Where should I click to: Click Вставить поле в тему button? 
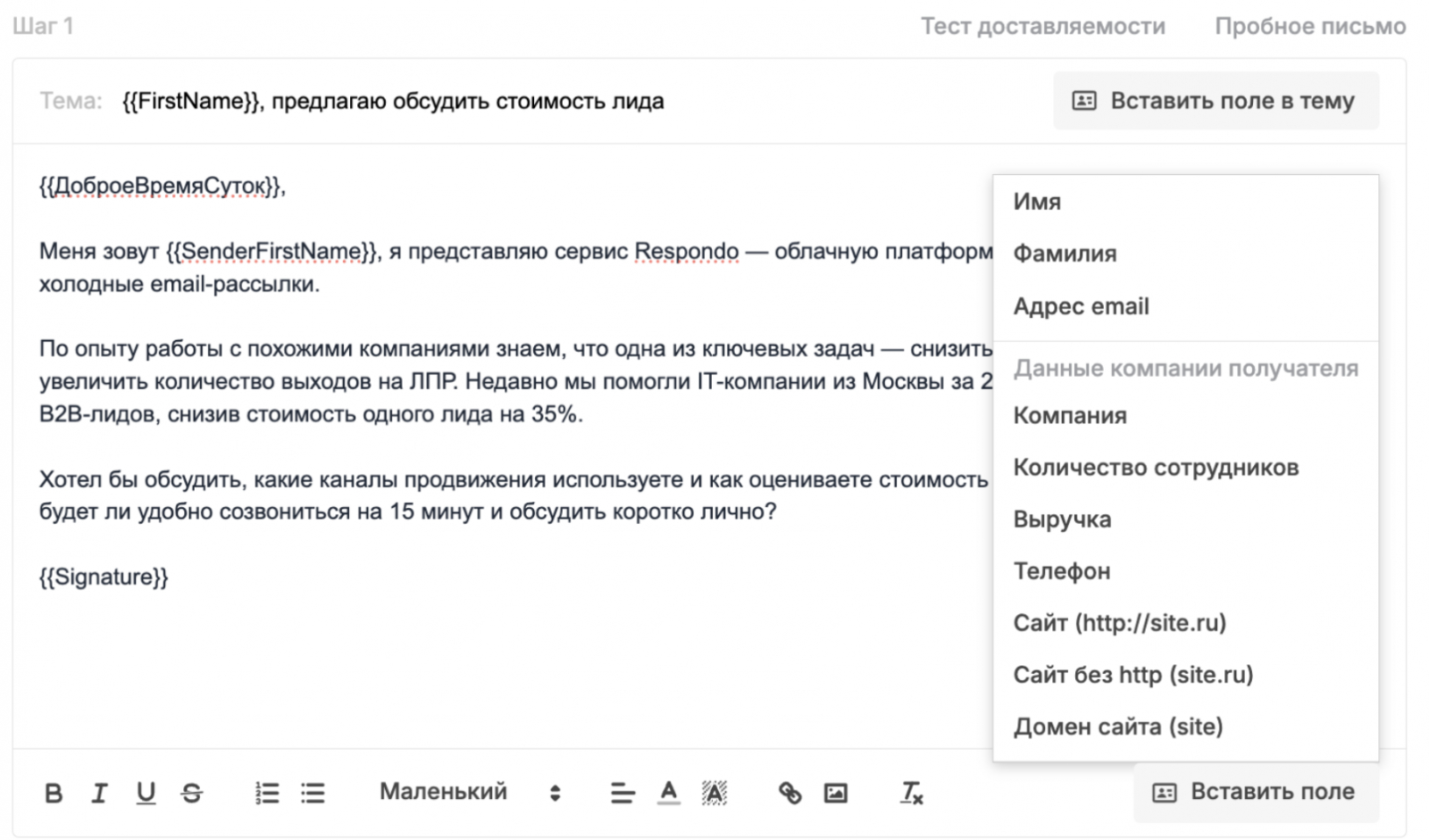pos(1215,101)
